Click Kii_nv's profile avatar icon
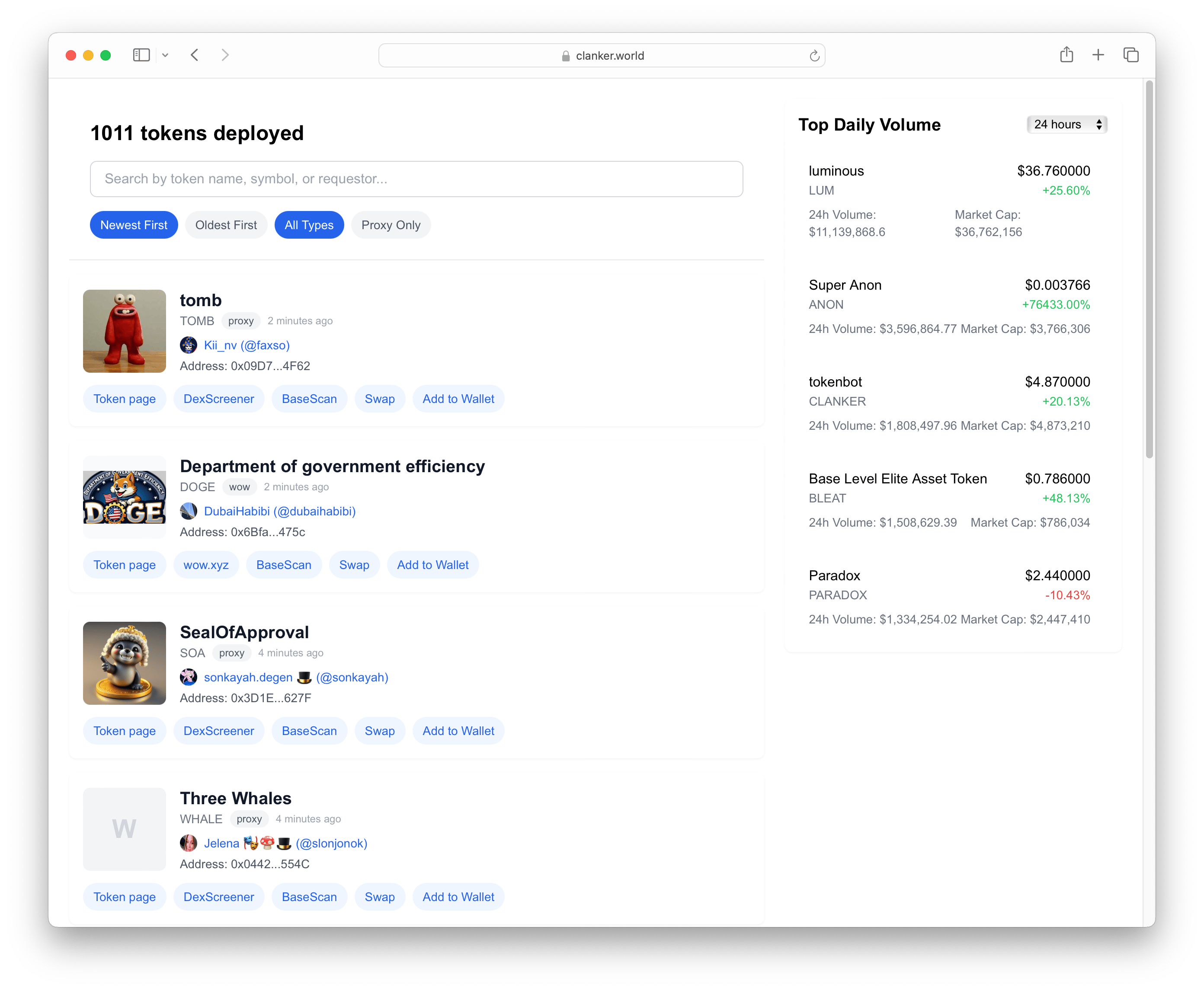Image resolution: width=1204 pixels, height=991 pixels. [x=189, y=345]
